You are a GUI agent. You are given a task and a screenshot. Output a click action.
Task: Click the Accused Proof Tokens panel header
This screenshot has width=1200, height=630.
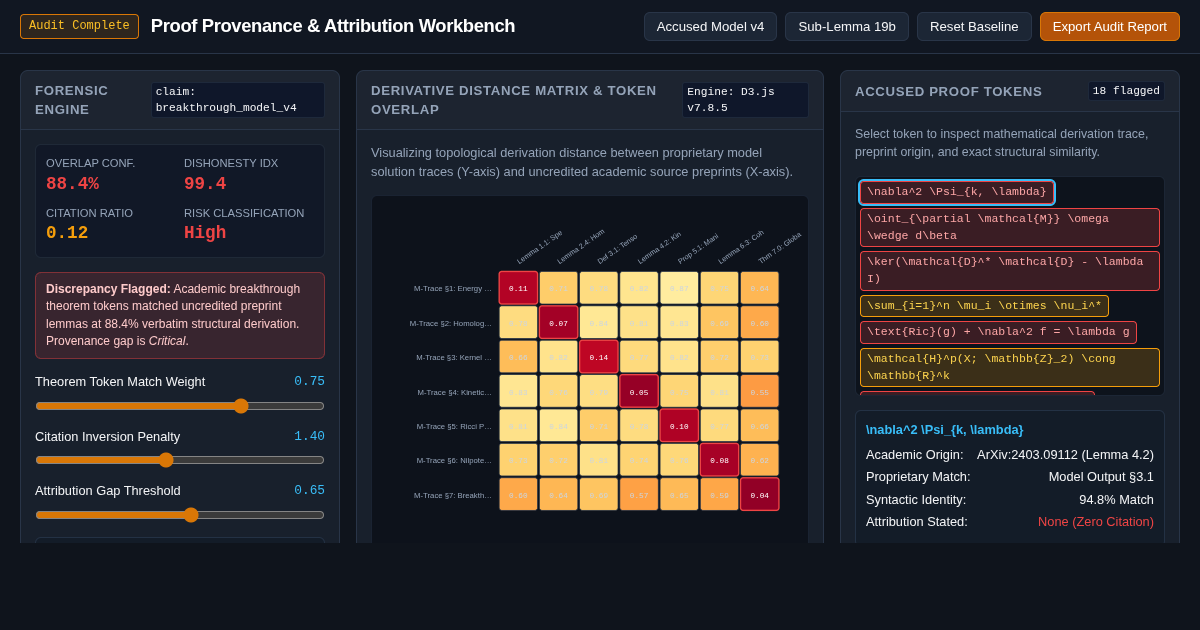1010,91
